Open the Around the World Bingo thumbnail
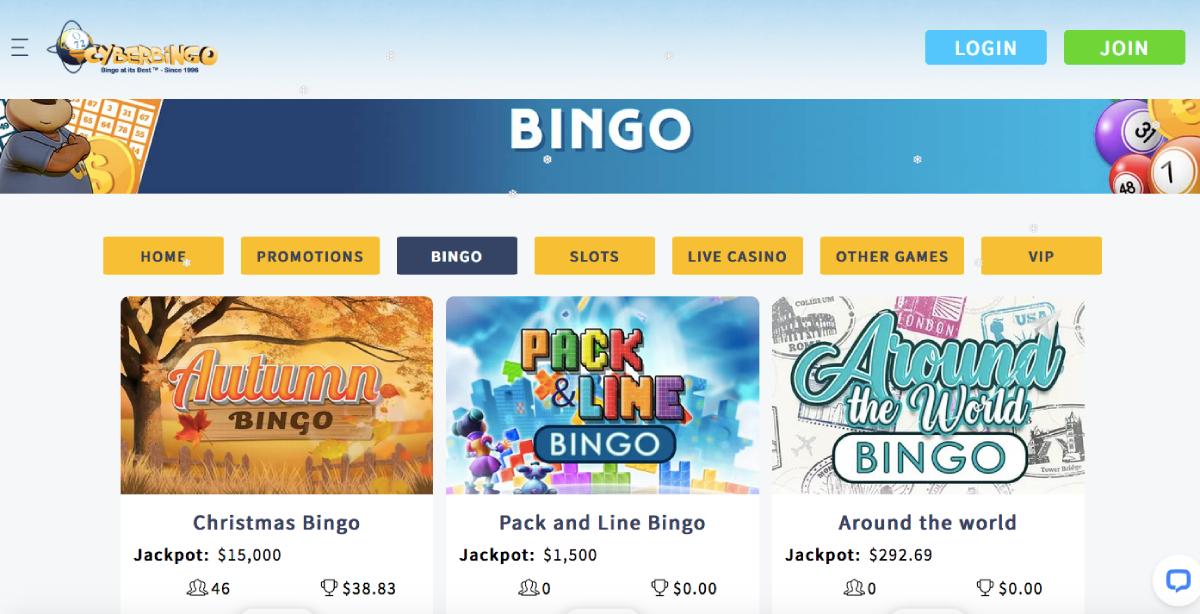Image resolution: width=1200 pixels, height=614 pixels. 928,395
